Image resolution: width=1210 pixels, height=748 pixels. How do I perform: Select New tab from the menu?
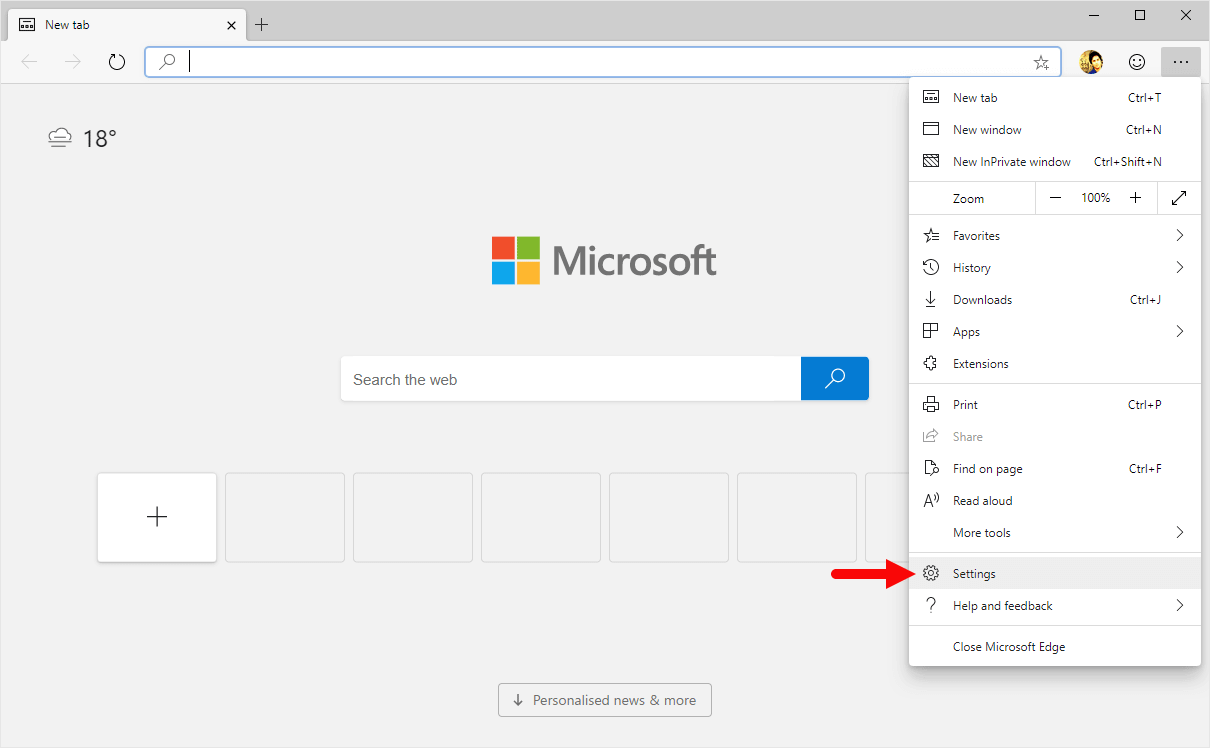[x=1055, y=97]
